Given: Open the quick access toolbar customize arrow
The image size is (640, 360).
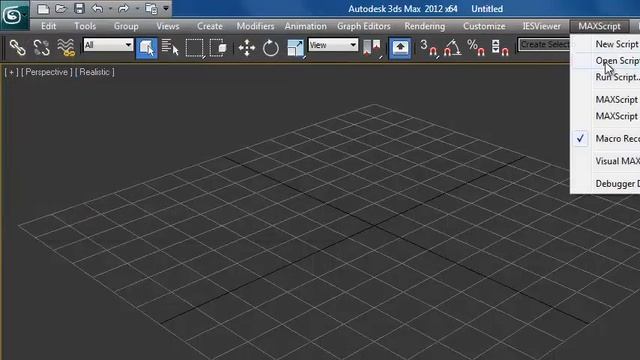Looking at the screenshot, I should coord(166,9).
